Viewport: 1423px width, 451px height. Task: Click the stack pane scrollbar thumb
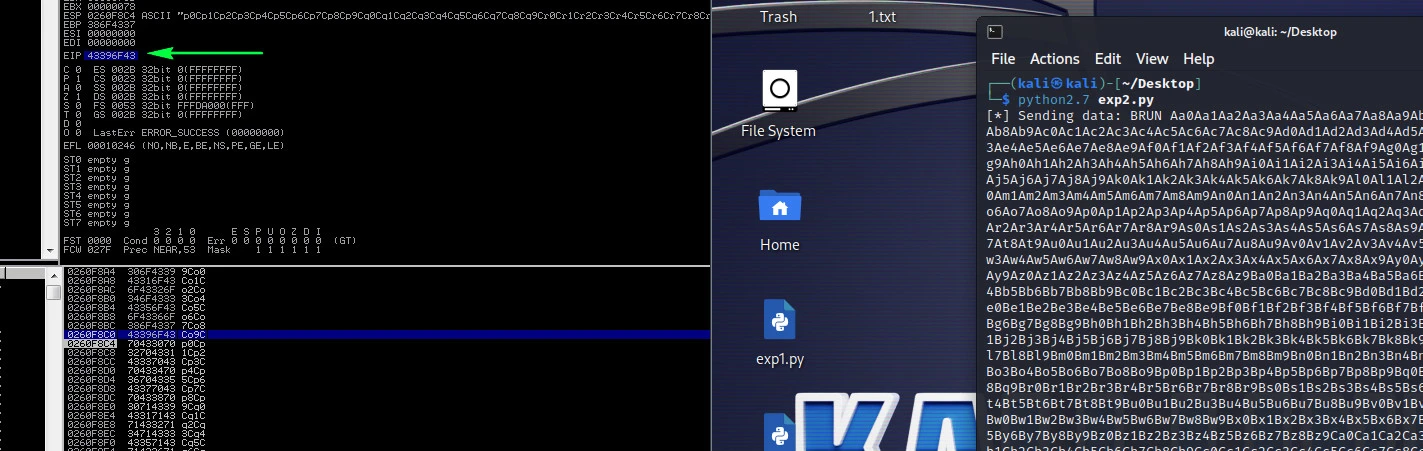click(52, 290)
